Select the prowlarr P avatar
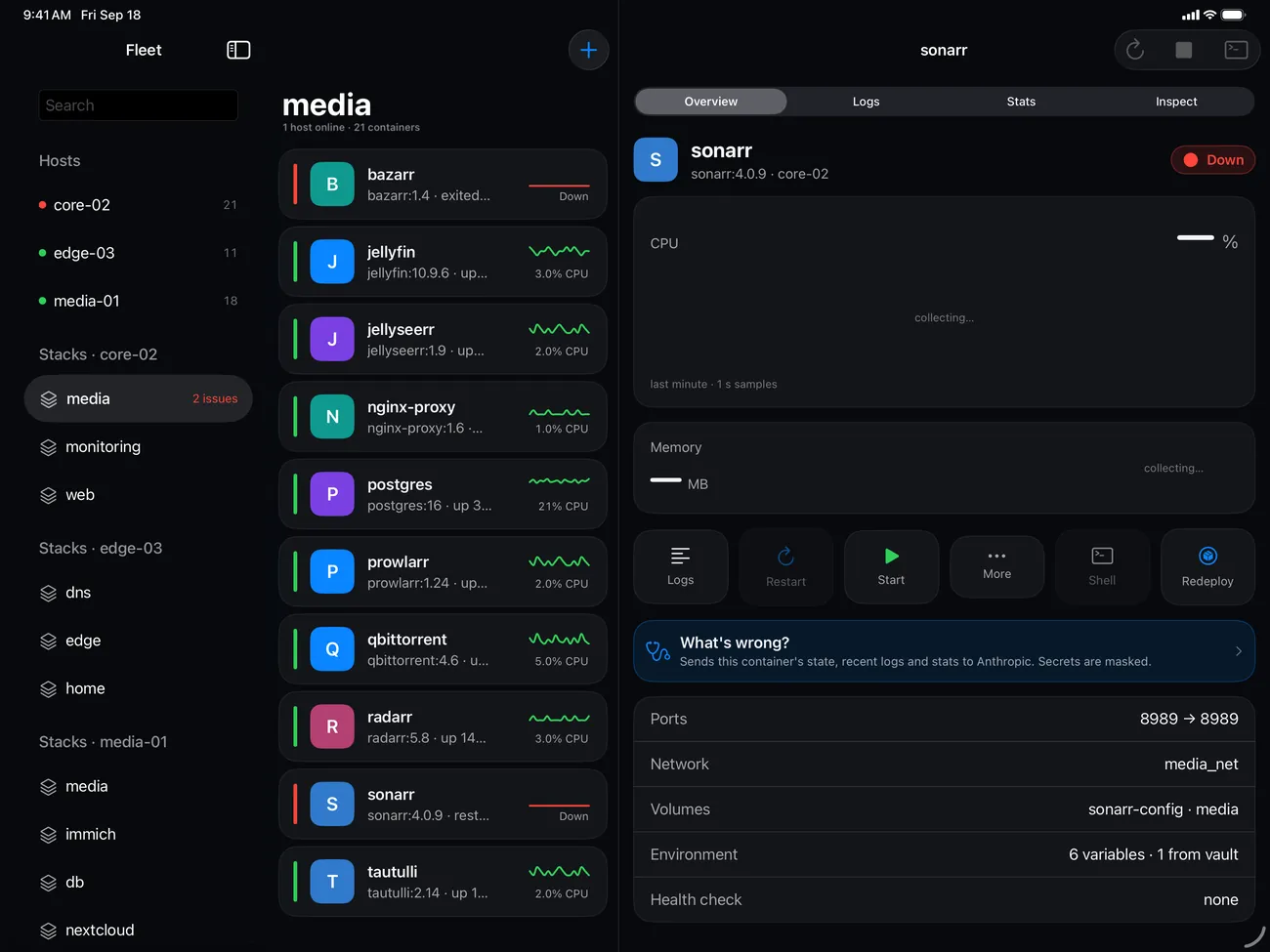Image resolution: width=1270 pixels, height=952 pixels. 332,571
